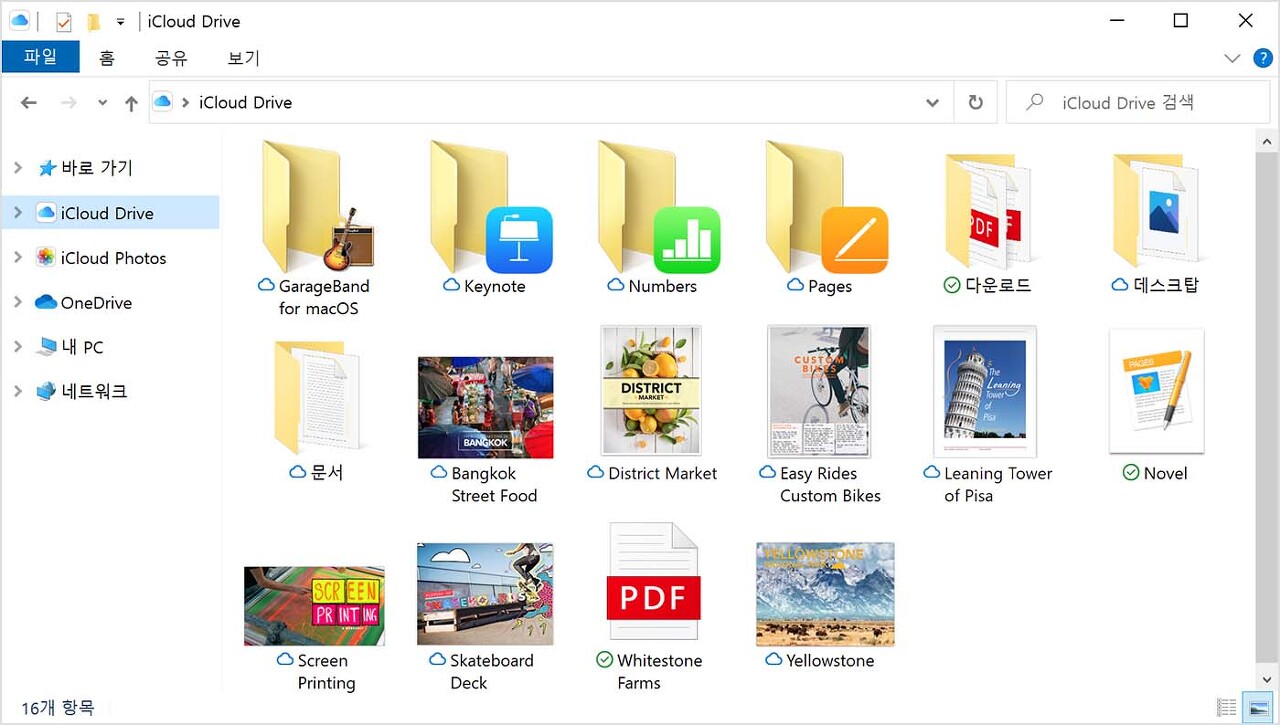Select the Screen Printing thumbnail
Viewport: 1280px width, 725px height.
click(314, 605)
